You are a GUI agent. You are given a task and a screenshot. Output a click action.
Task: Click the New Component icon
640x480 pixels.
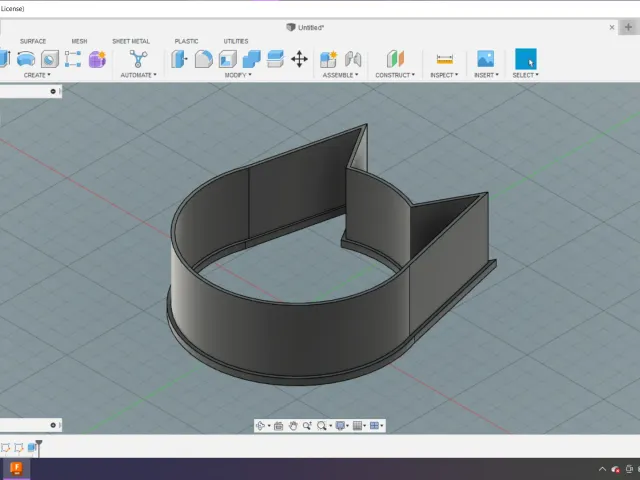point(329,59)
